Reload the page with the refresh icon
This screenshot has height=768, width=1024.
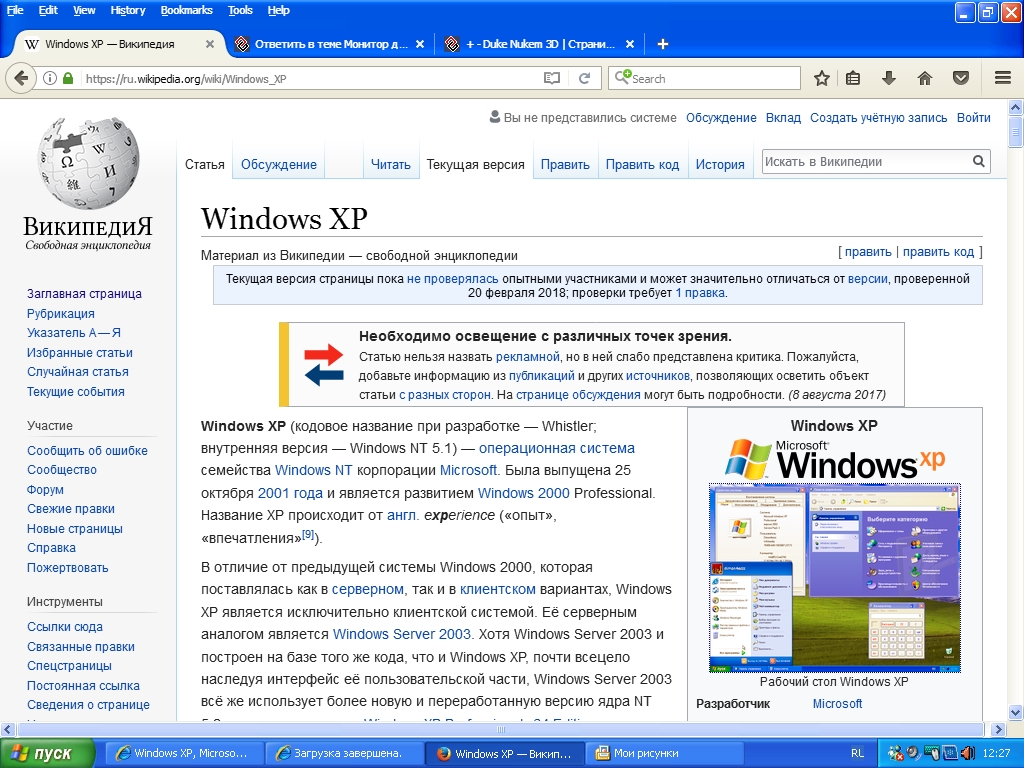click(x=584, y=78)
